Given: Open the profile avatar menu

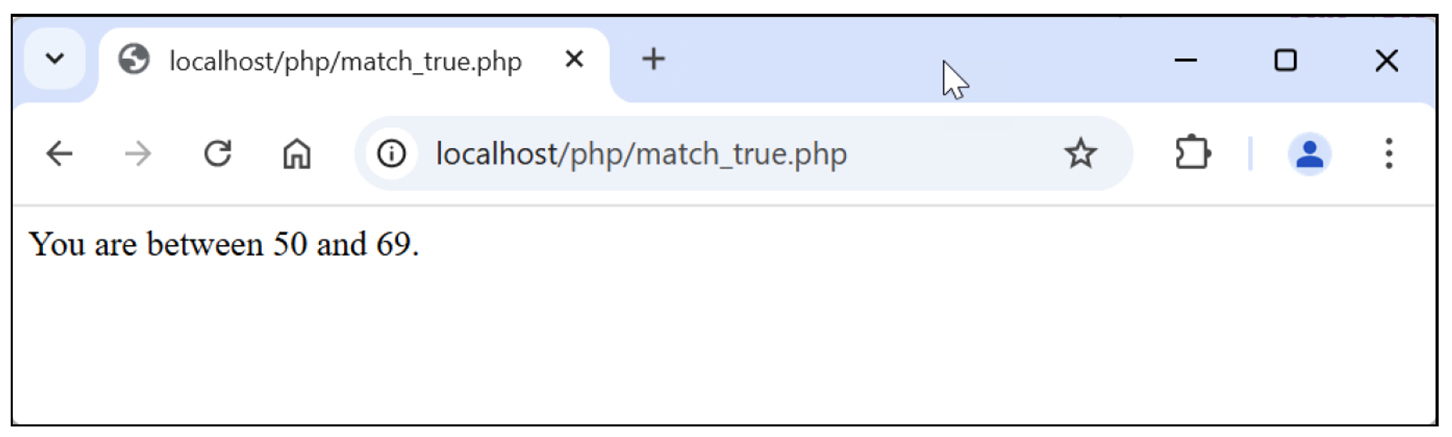Looking at the screenshot, I should (1310, 154).
